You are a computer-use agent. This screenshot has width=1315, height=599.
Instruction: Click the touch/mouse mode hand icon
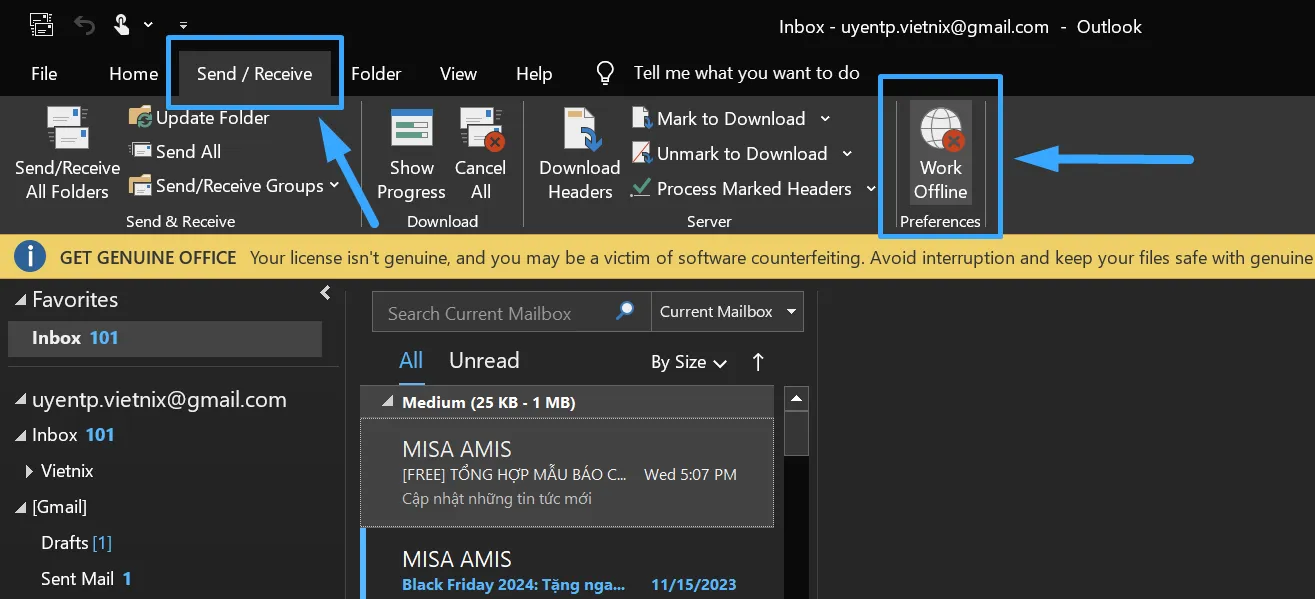pos(122,24)
